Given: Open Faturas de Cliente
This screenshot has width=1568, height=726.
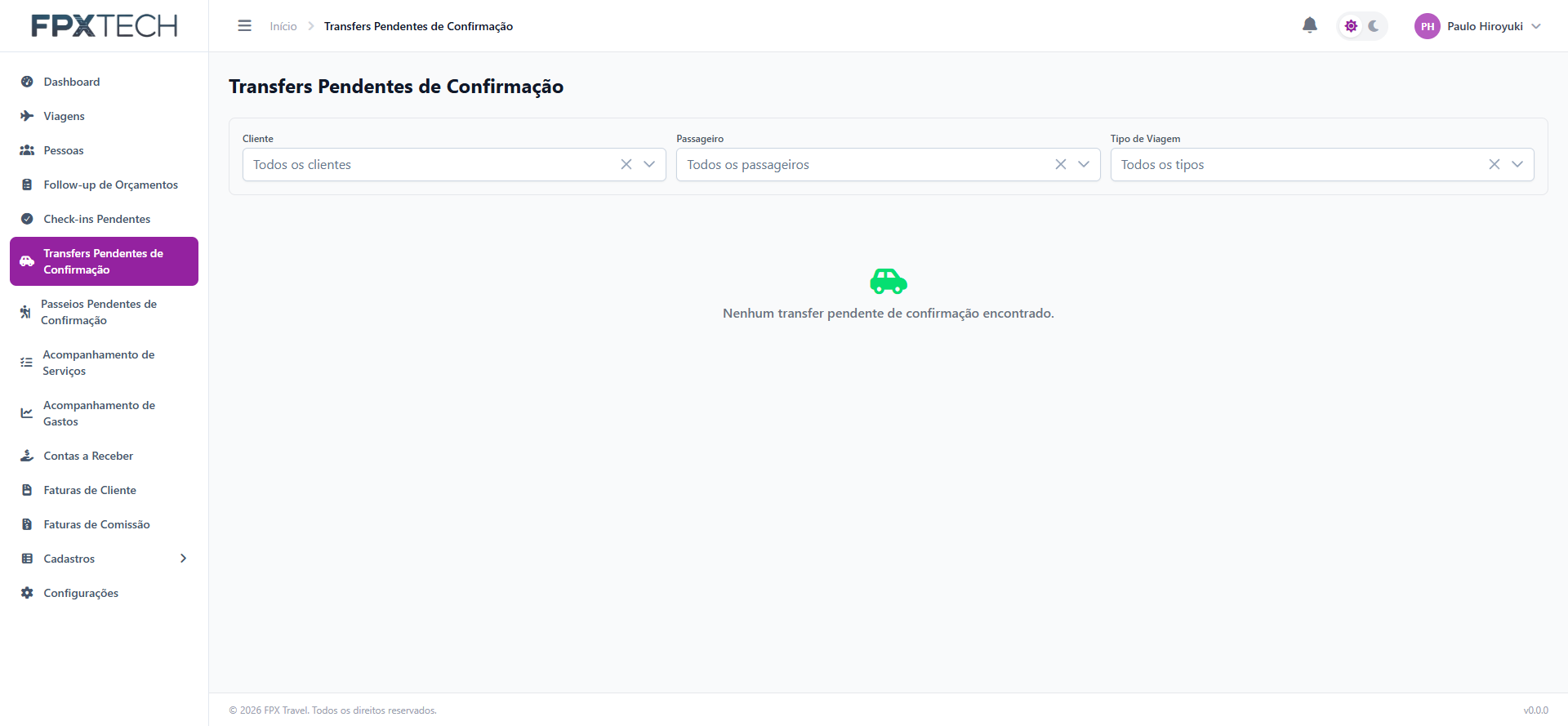Looking at the screenshot, I should click(x=104, y=490).
